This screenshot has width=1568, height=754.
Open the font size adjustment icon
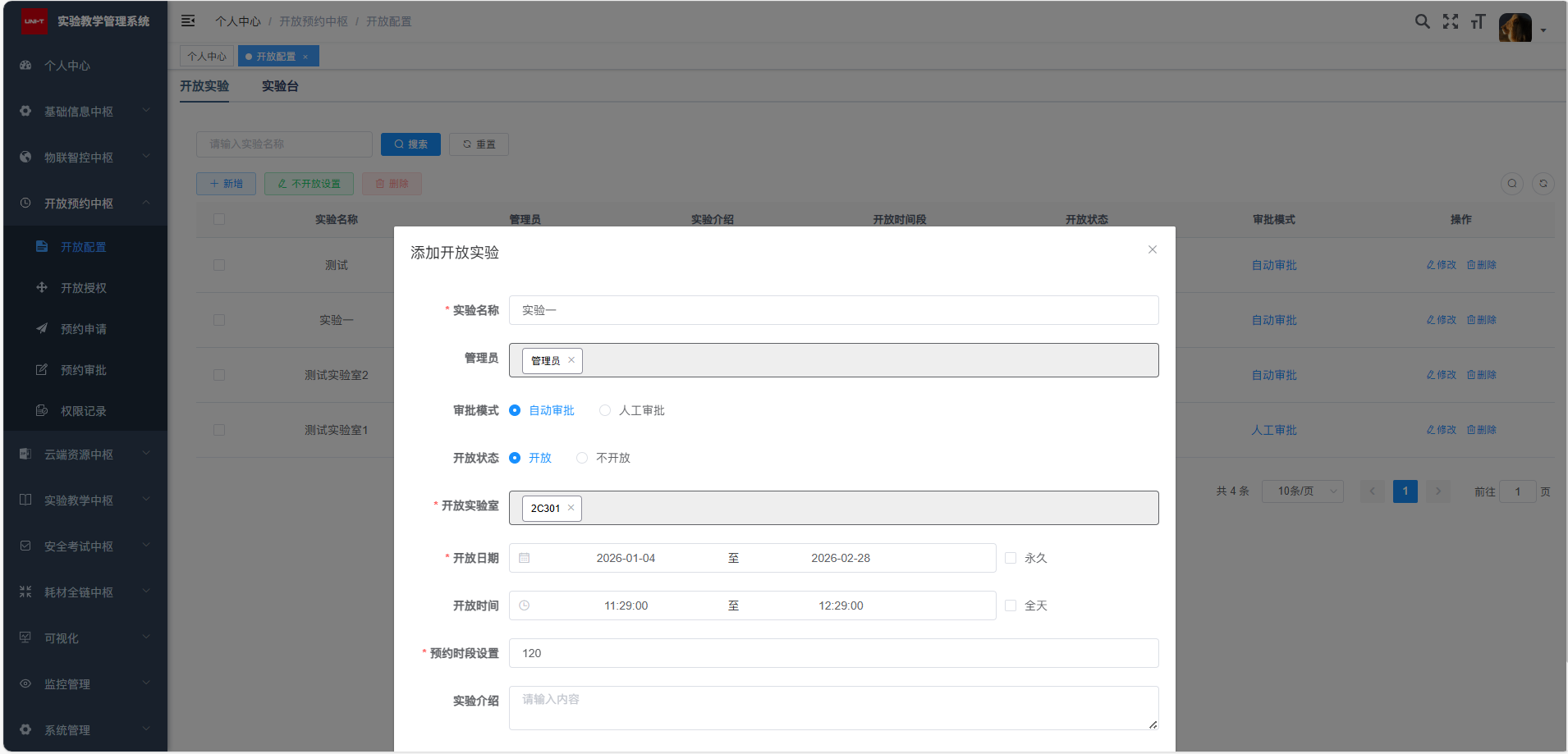point(1478,22)
